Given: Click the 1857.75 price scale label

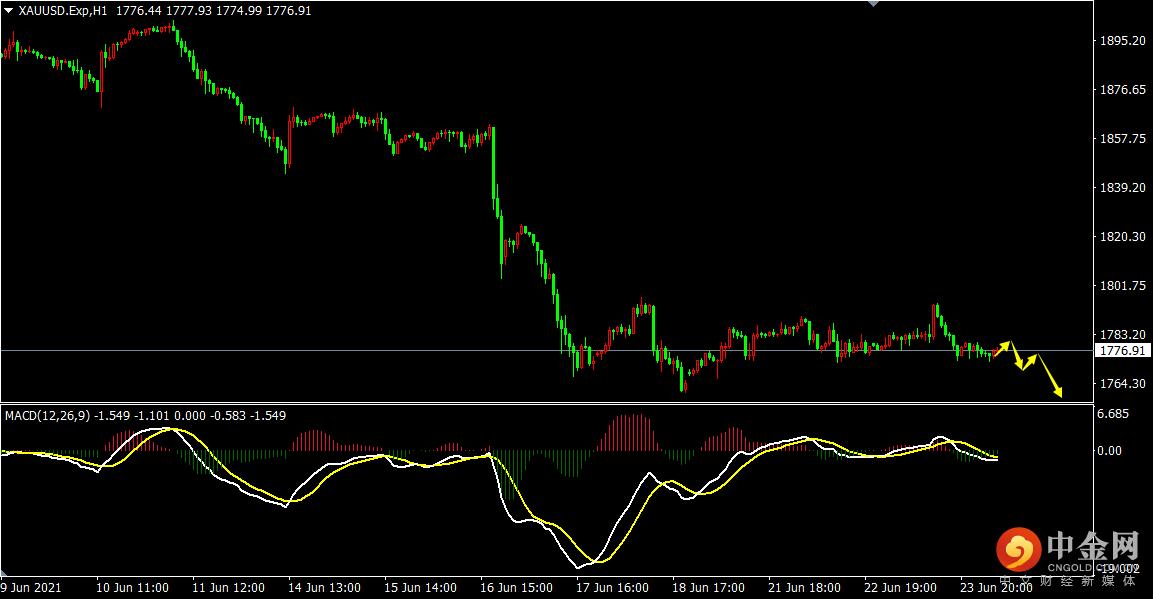Looking at the screenshot, I should [1122, 139].
